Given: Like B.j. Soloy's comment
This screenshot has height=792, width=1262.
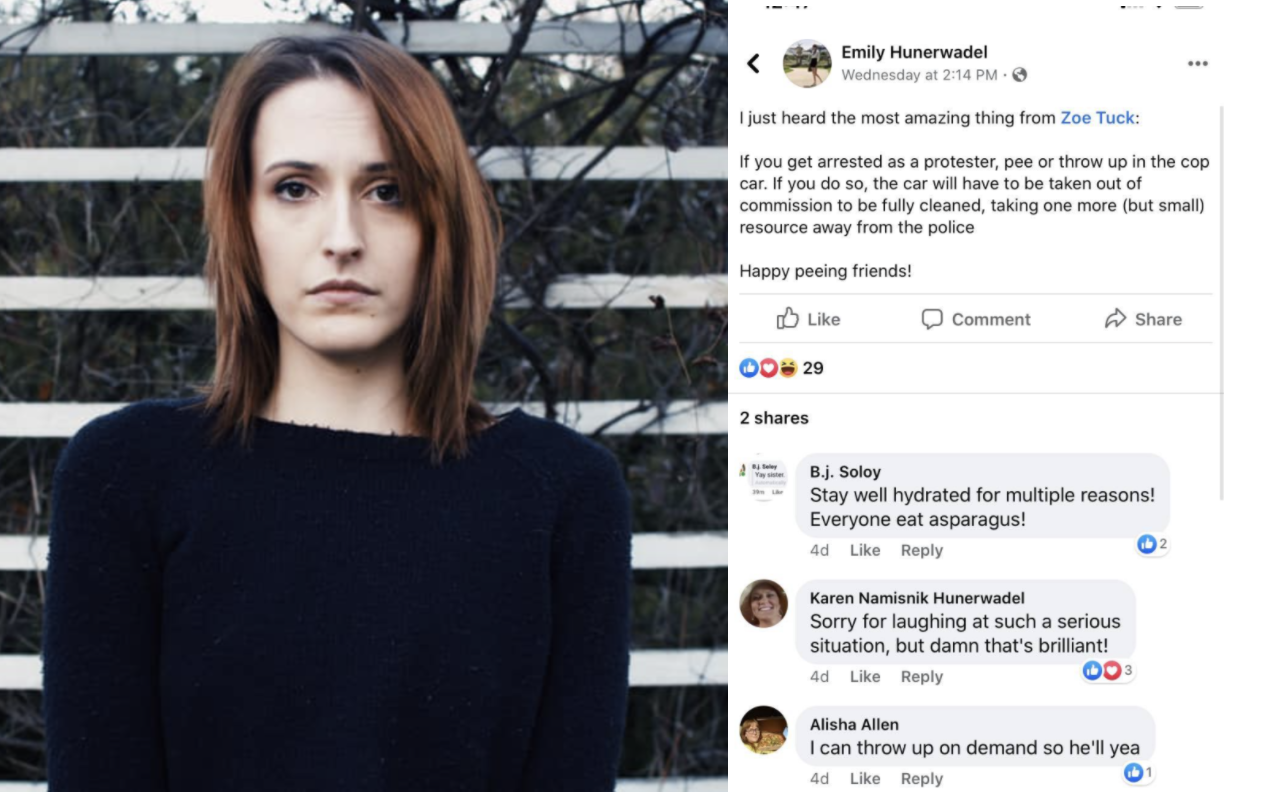Looking at the screenshot, I should 865,550.
